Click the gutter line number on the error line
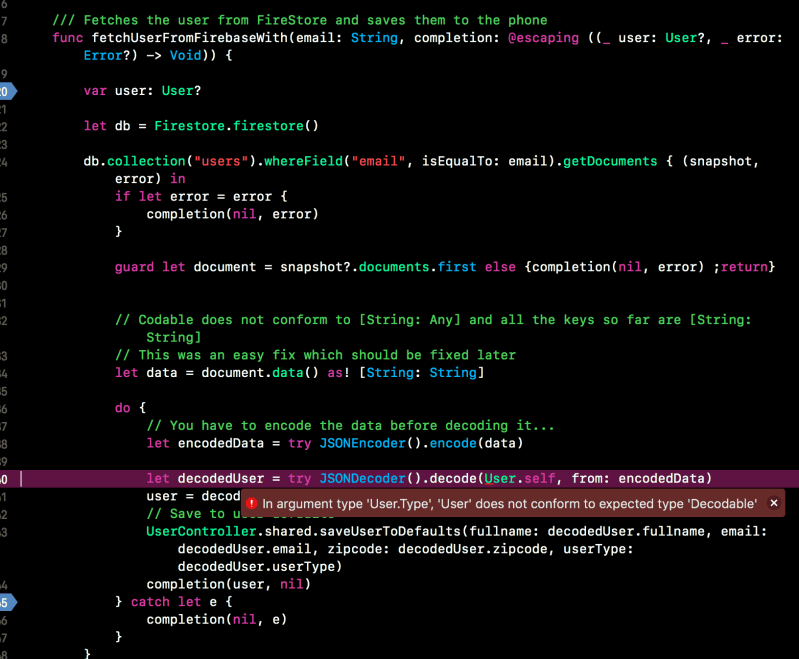Image resolution: width=799 pixels, height=659 pixels. tap(4, 479)
